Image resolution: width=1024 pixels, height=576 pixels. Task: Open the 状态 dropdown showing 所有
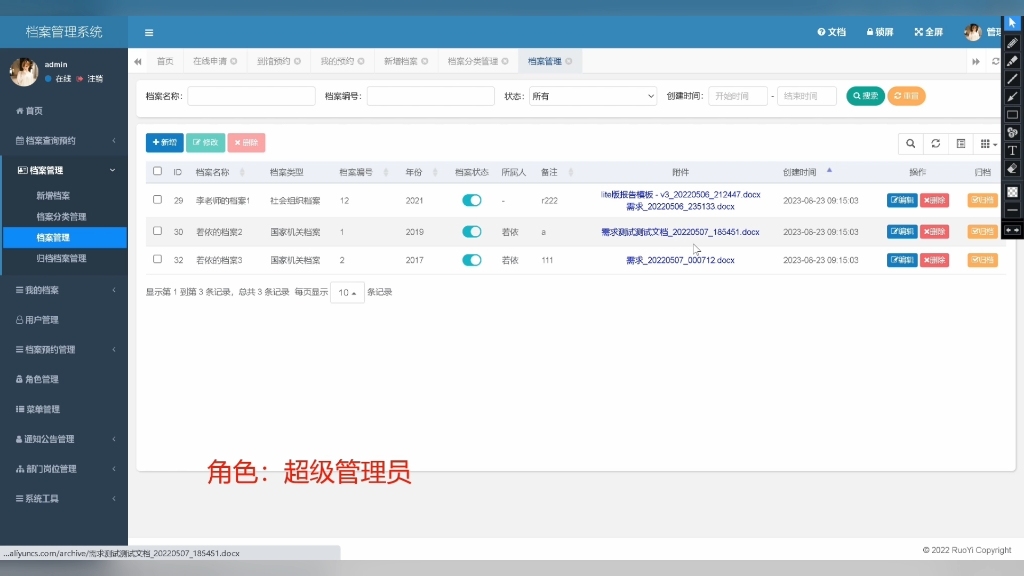click(x=592, y=96)
